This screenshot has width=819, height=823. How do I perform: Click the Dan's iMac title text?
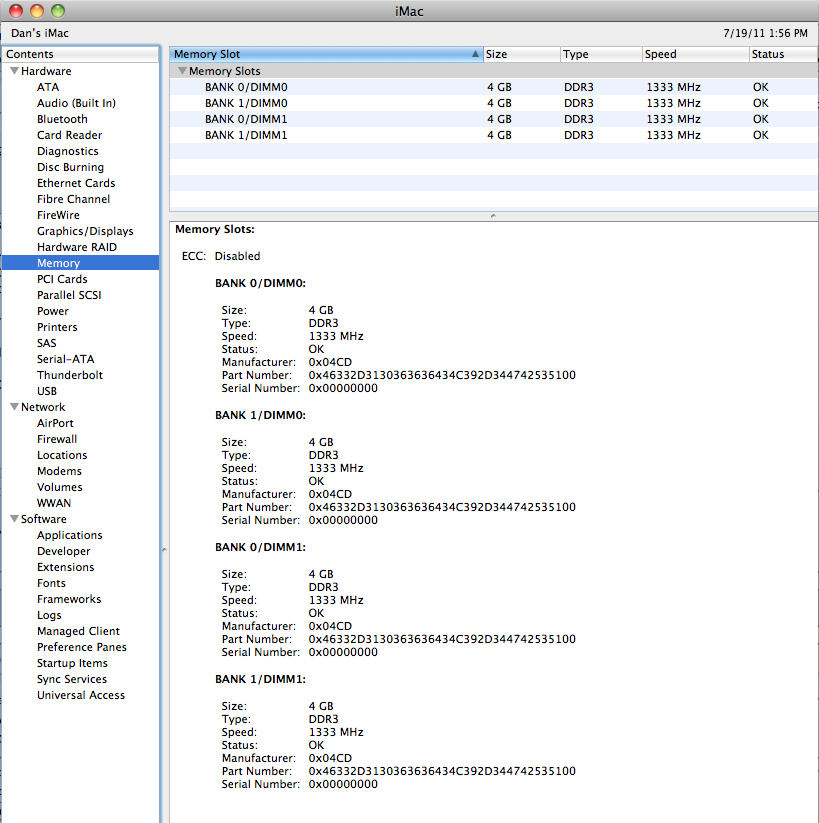click(x=40, y=33)
